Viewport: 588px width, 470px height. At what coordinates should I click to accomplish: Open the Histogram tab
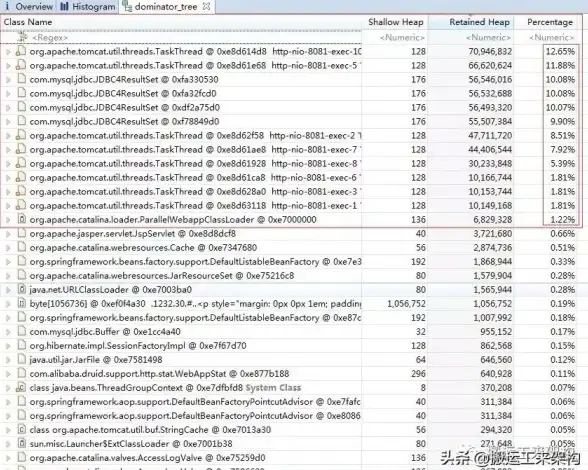(x=88, y=6)
